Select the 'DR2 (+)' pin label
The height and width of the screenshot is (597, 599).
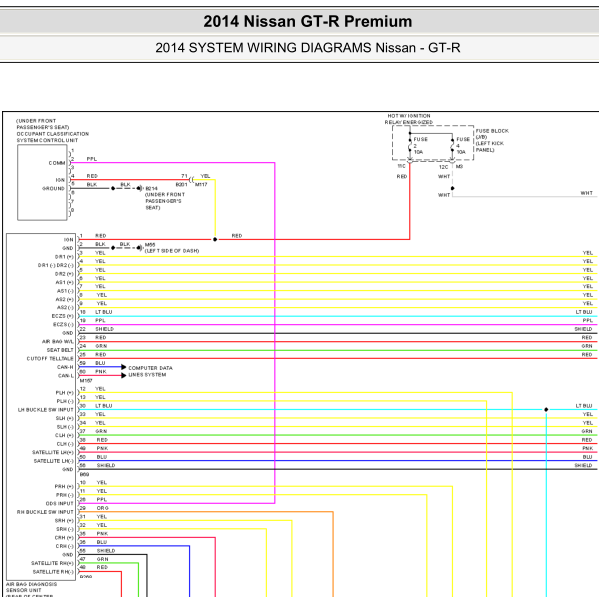pyautogui.click(x=64, y=274)
